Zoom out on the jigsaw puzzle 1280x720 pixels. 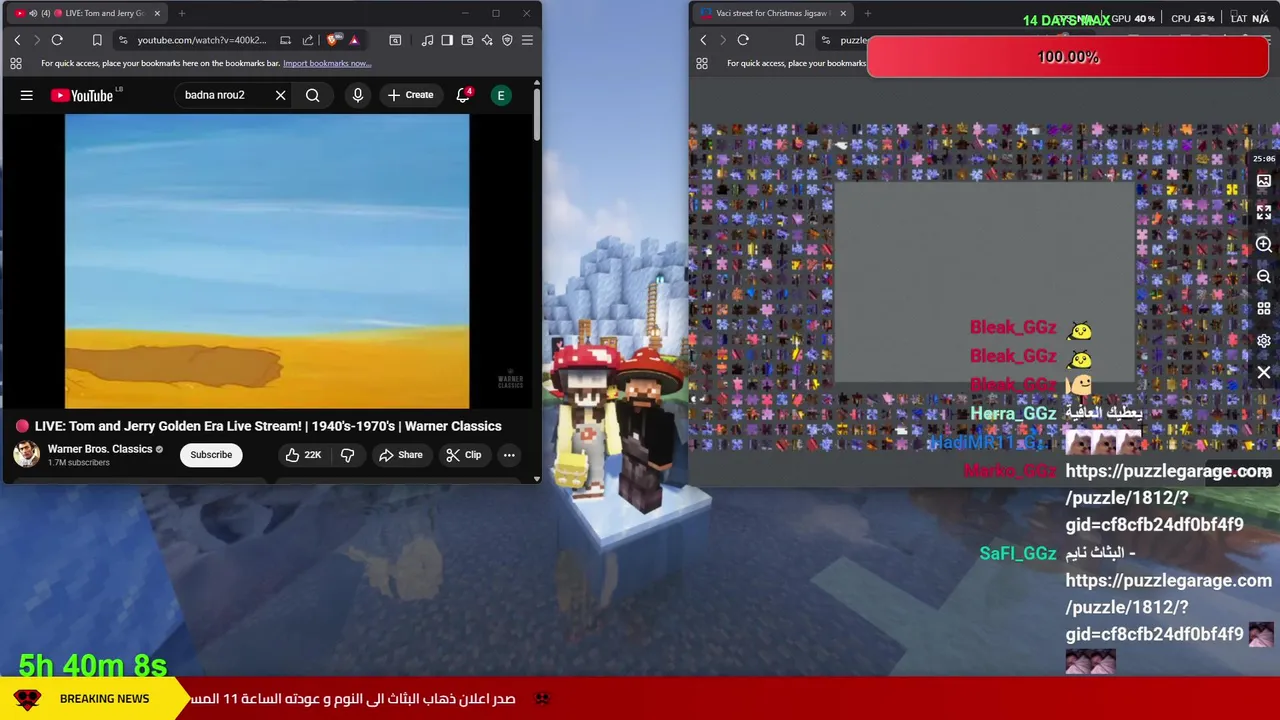tap(1264, 276)
